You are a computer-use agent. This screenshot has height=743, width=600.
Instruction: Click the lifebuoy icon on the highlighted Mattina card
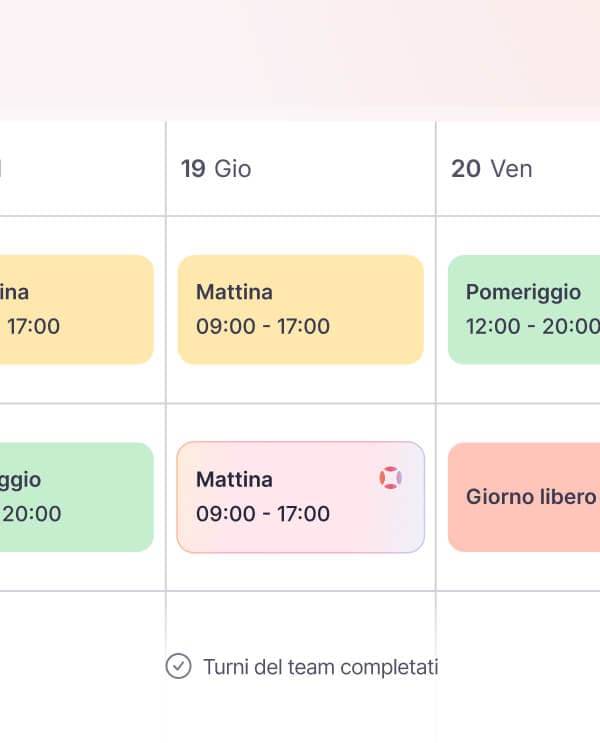click(391, 478)
